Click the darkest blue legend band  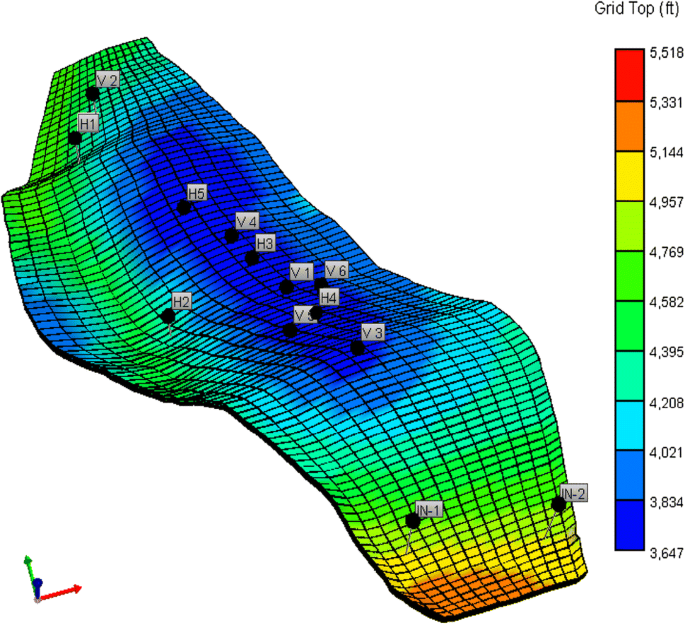click(x=630, y=525)
